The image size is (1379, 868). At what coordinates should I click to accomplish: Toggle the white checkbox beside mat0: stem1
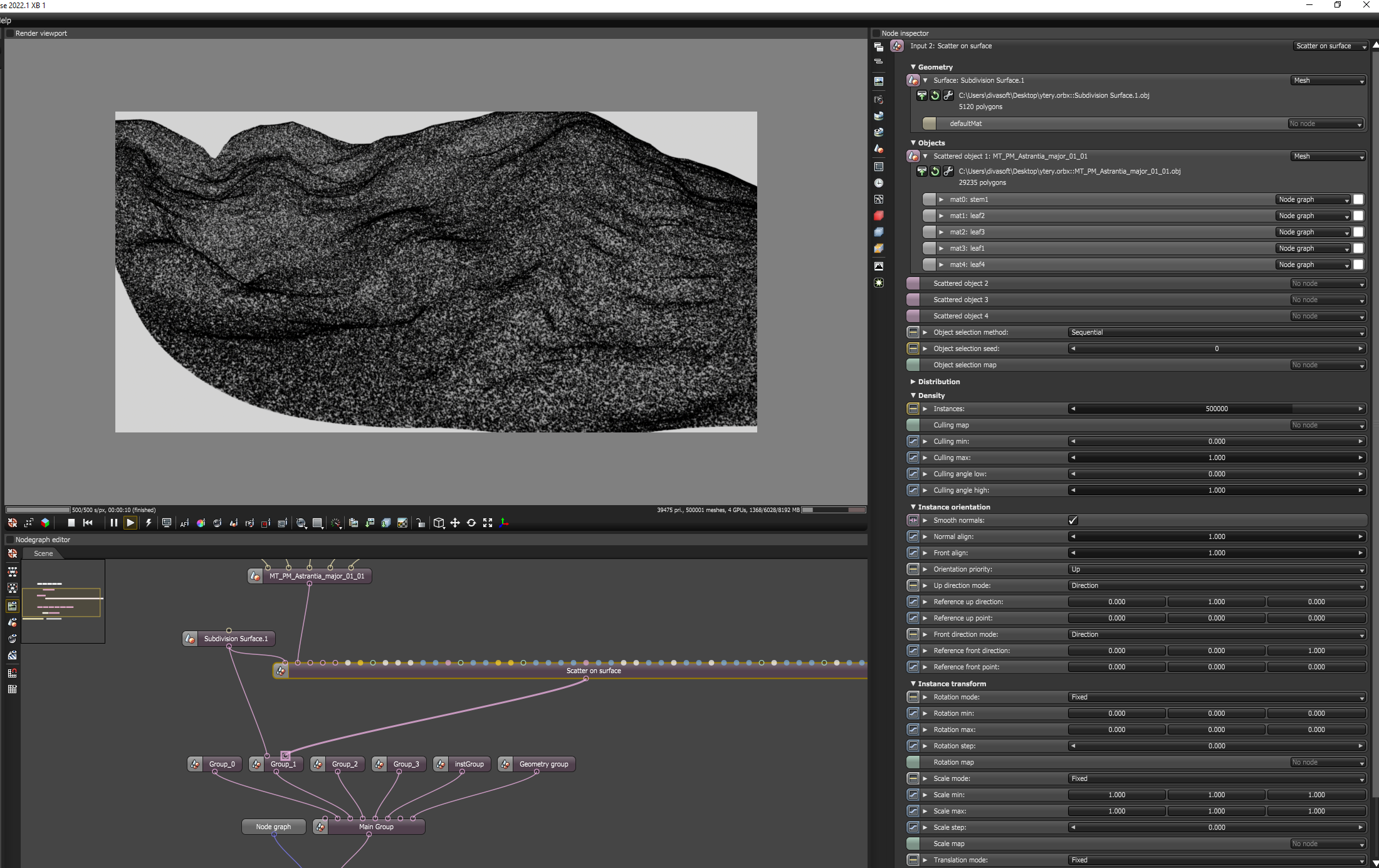click(x=1358, y=199)
